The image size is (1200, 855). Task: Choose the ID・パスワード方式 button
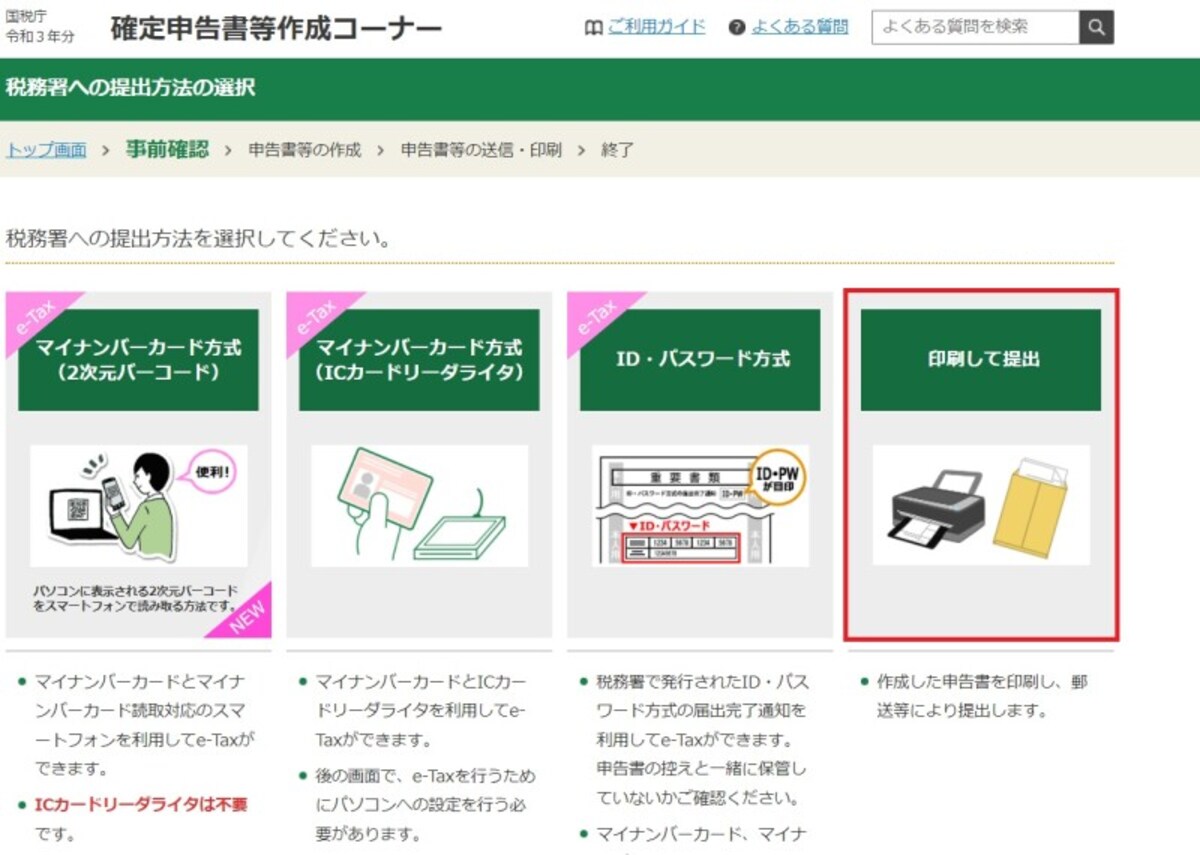coord(700,359)
